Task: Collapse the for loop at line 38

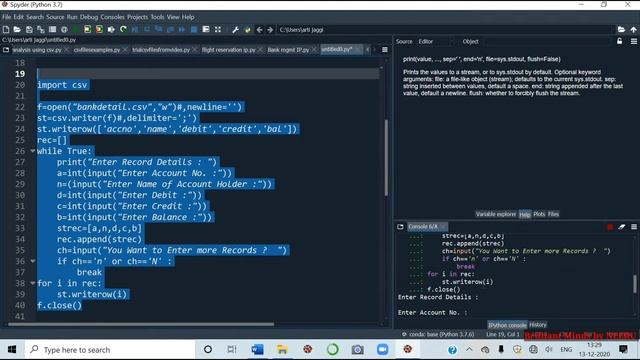Action: point(32,283)
